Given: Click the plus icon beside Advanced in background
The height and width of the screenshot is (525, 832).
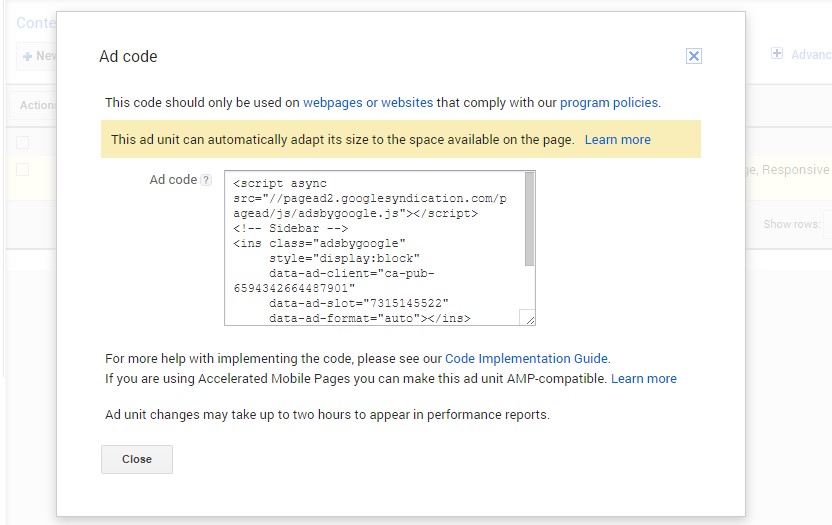Looking at the screenshot, I should [x=777, y=54].
